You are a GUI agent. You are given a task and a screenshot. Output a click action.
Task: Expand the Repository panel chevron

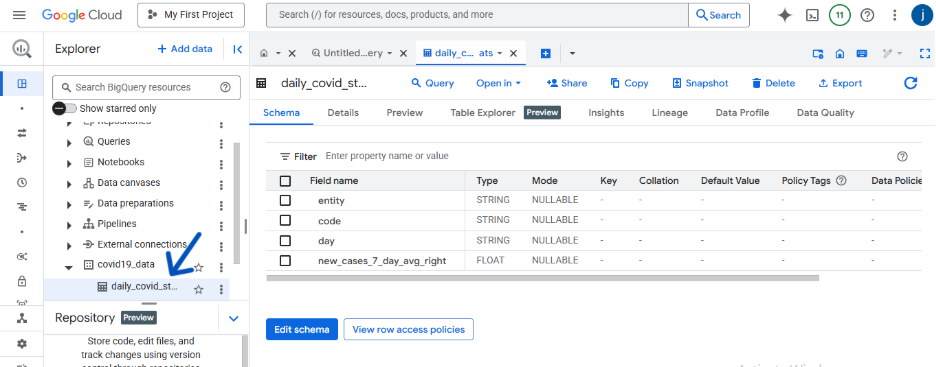point(233,319)
